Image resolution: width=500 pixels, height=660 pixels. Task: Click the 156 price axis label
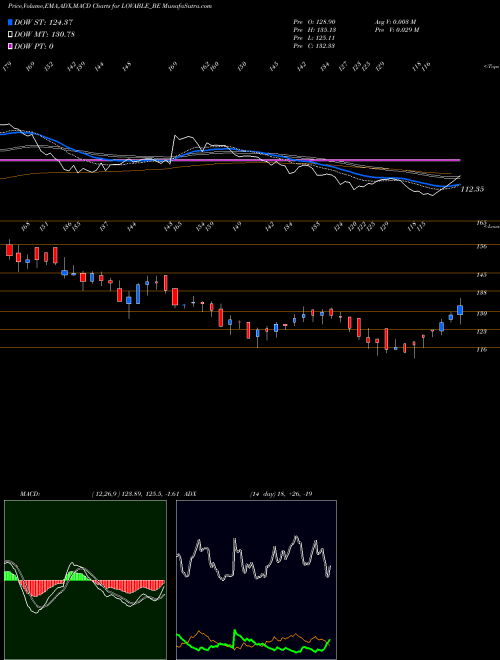click(481, 247)
